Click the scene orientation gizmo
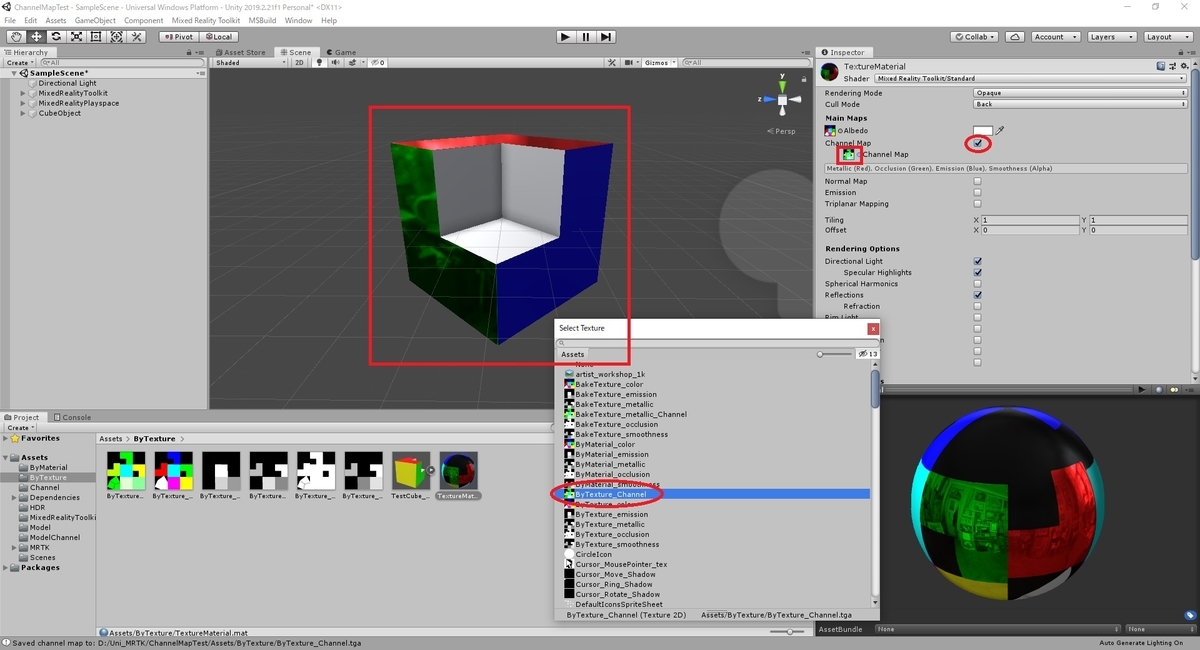Viewport: 1200px width, 650px height. [782, 100]
